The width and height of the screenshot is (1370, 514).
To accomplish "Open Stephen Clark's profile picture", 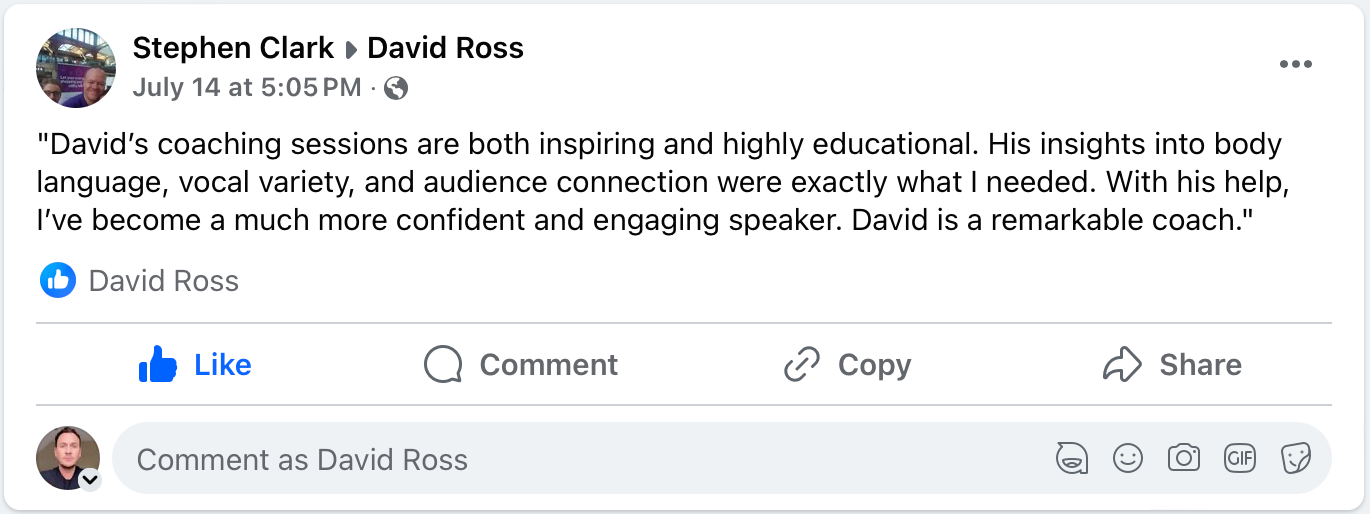I will [x=75, y=67].
